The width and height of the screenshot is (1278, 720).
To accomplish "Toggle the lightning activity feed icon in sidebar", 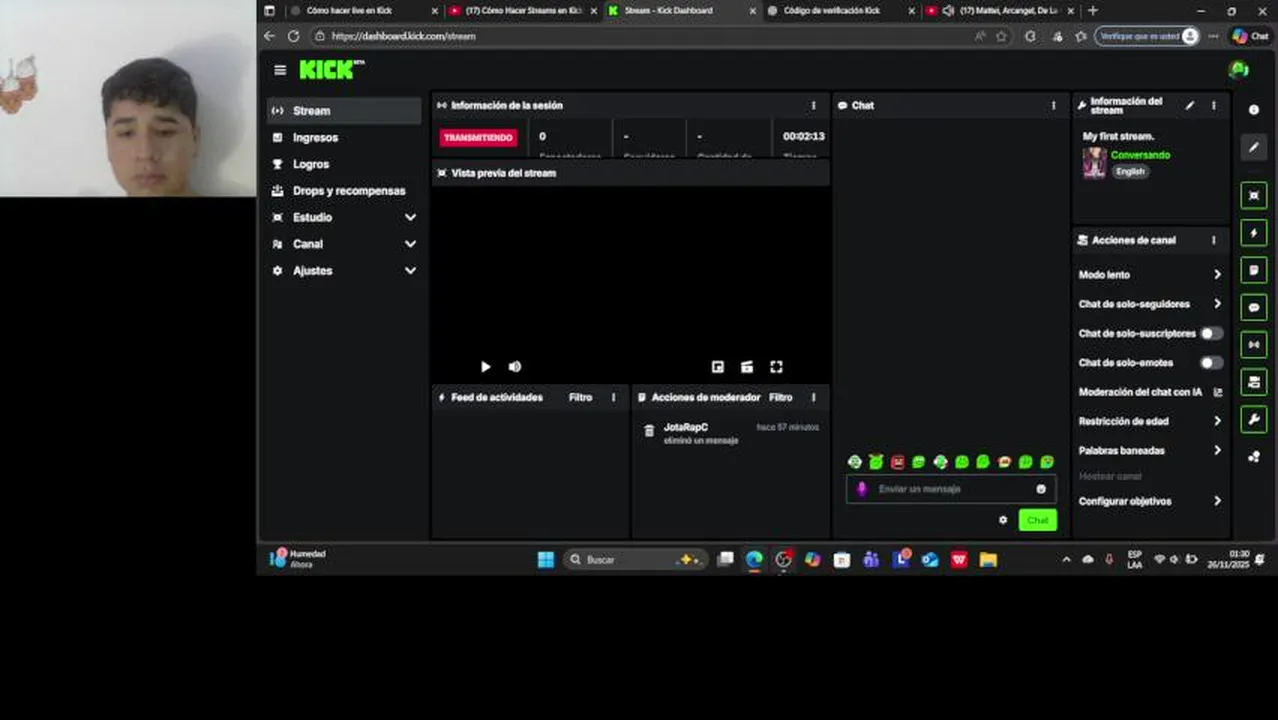I will pos(1254,233).
